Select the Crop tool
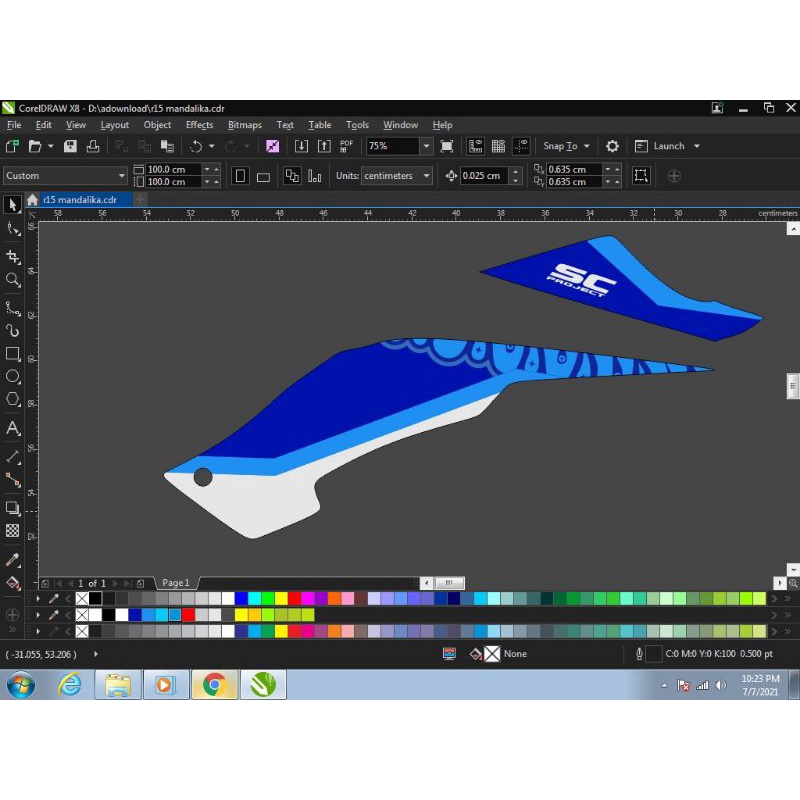 point(12,254)
